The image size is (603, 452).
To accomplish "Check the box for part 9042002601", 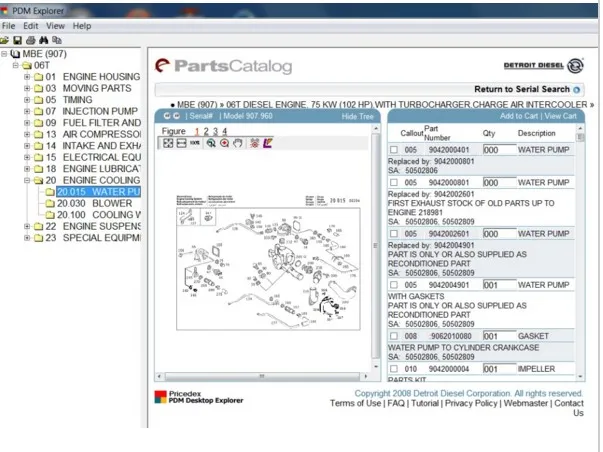I will coord(394,234).
